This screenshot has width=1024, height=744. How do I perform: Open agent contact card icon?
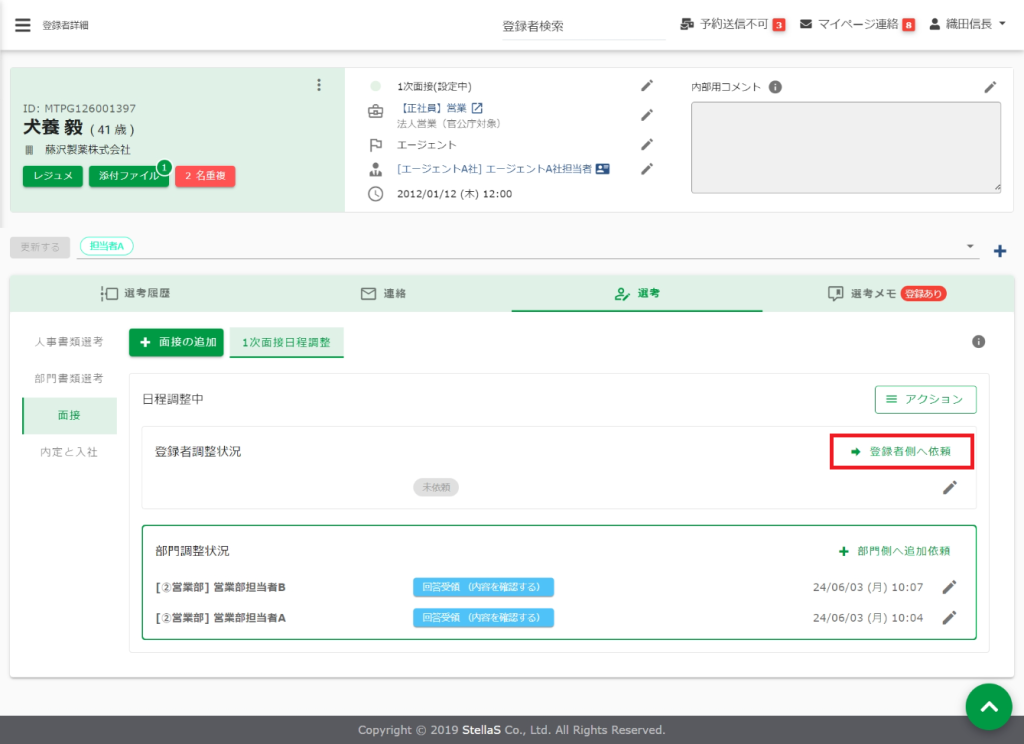point(602,169)
